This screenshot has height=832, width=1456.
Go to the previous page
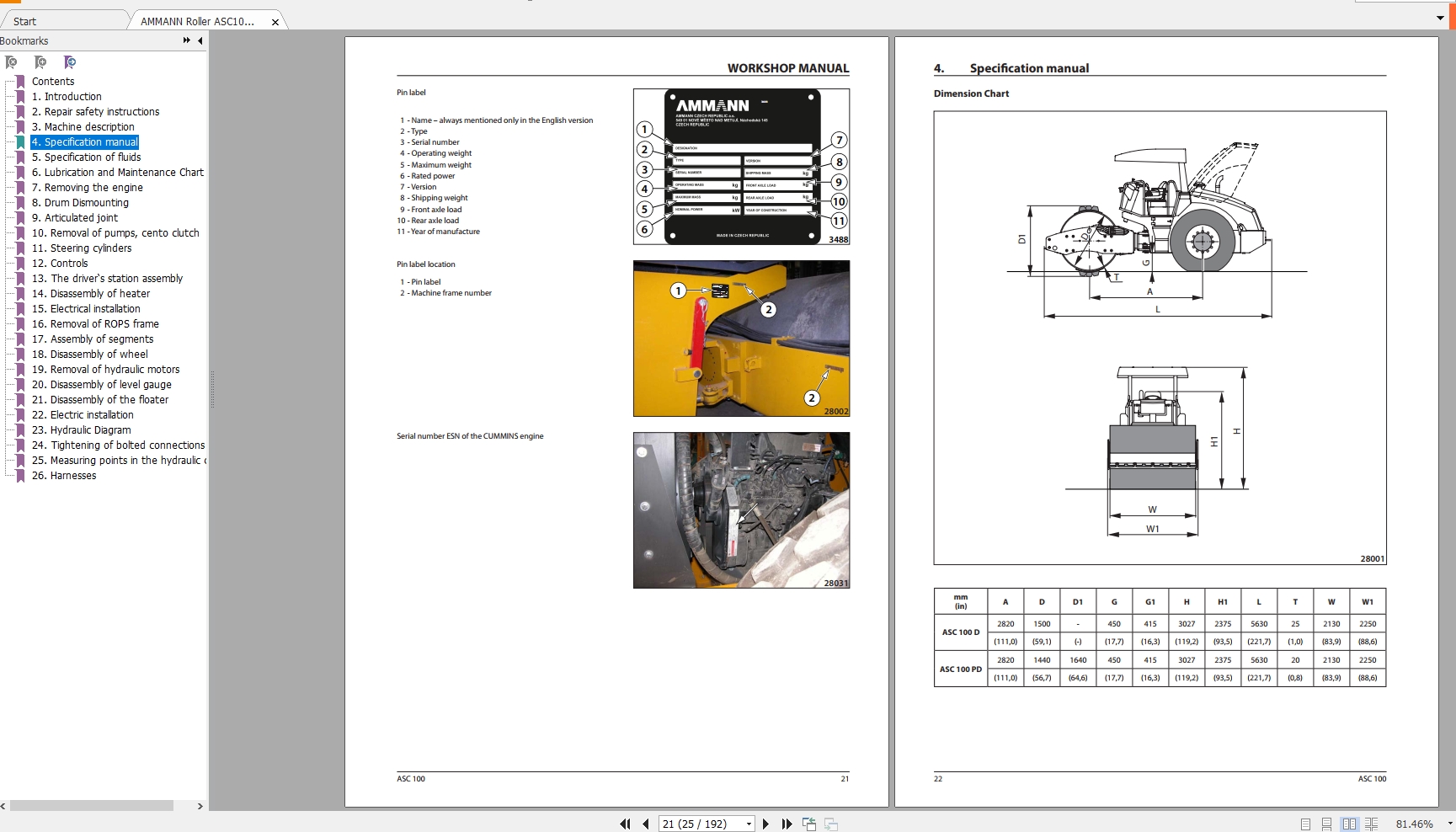645,824
